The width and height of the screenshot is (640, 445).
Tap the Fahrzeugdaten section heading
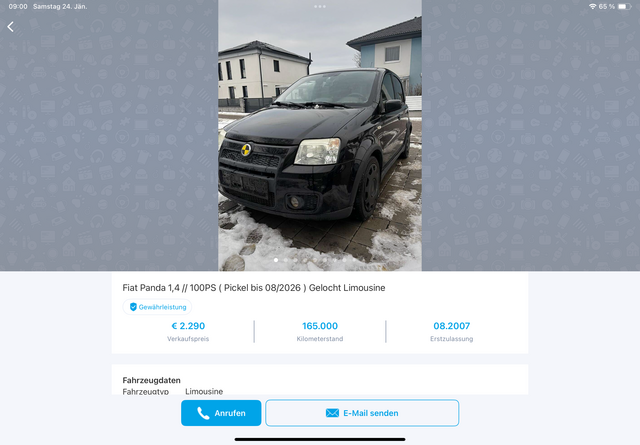(151, 380)
